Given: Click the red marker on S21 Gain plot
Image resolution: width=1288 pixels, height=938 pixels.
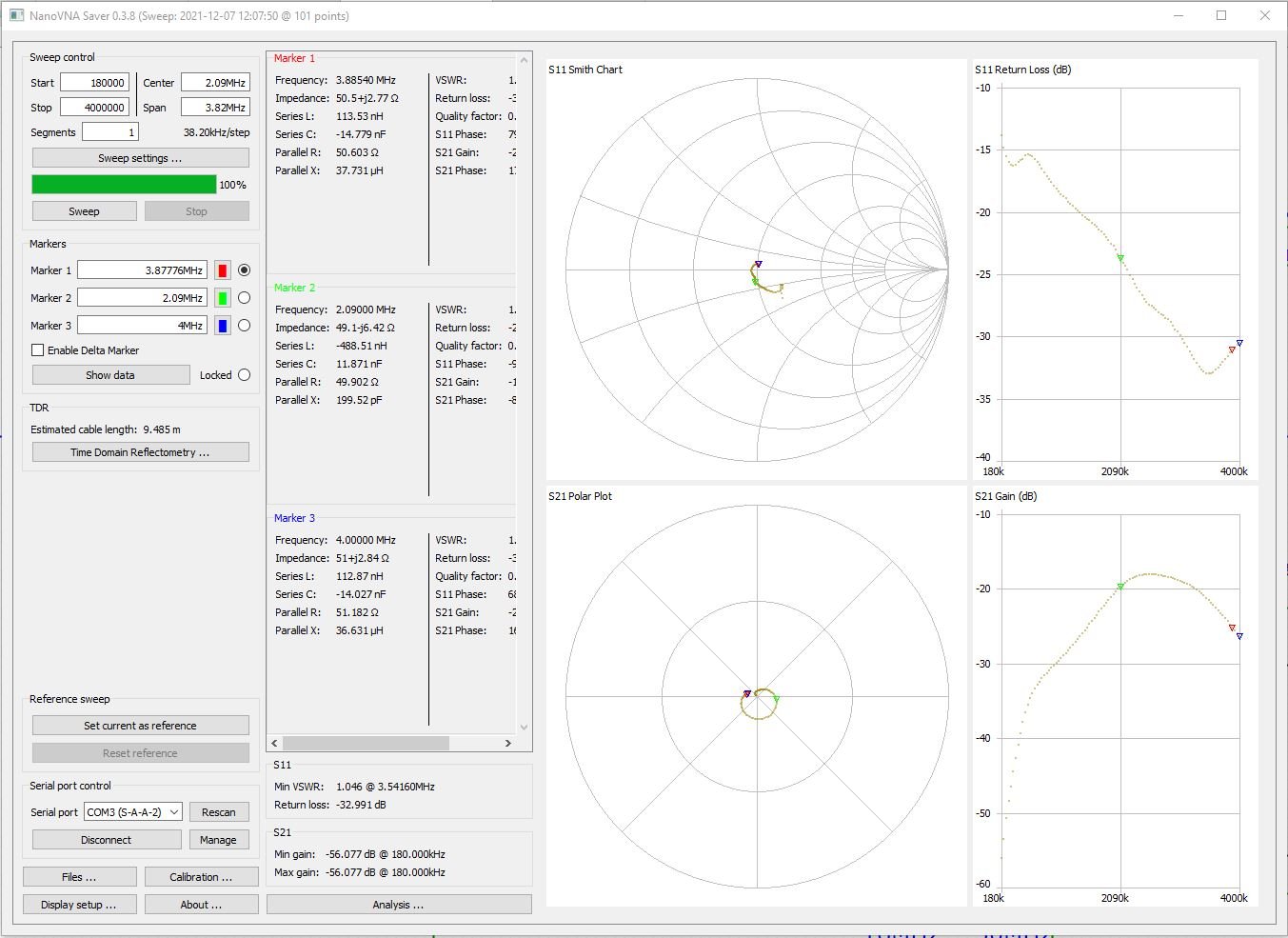Looking at the screenshot, I should 1232,629.
